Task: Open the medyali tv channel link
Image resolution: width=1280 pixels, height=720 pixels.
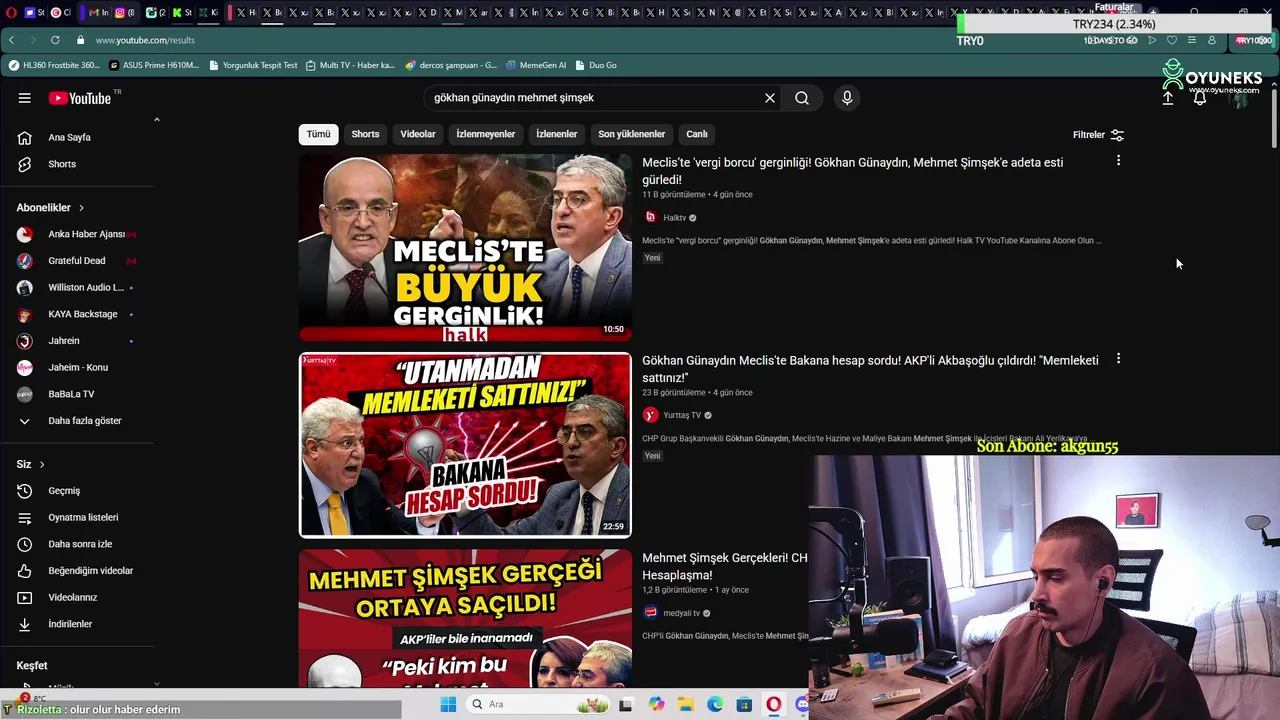Action: pyautogui.click(x=681, y=613)
